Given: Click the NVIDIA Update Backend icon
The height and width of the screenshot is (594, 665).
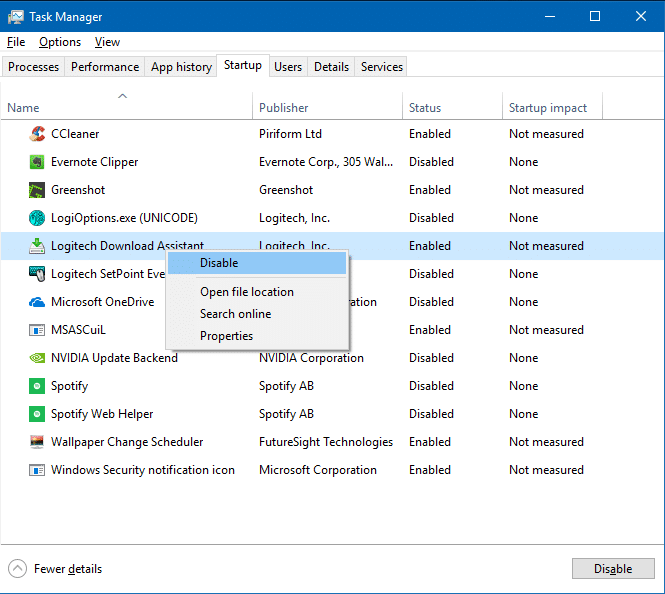Looking at the screenshot, I should [x=37, y=358].
